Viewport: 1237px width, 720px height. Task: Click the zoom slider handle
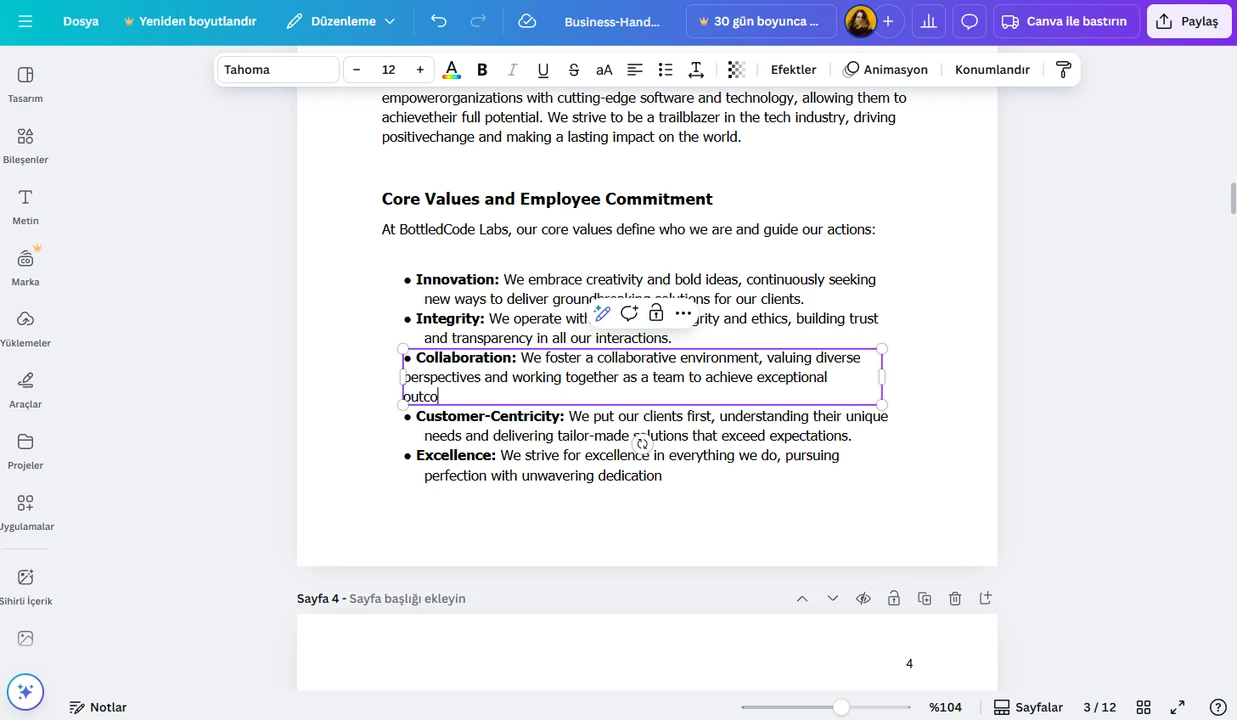841,707
